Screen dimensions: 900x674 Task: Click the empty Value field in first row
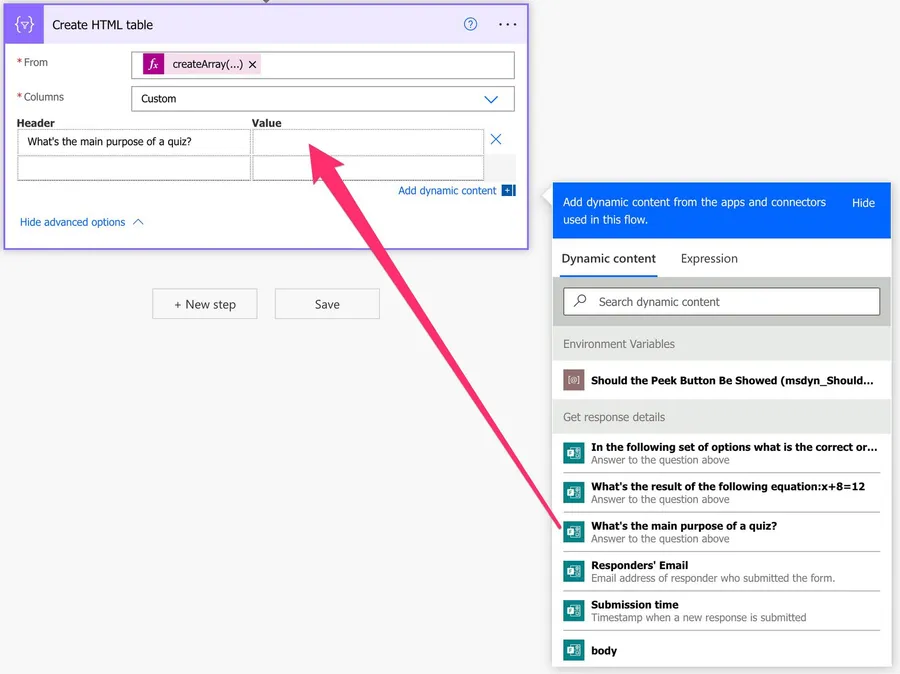pos(367,142)
